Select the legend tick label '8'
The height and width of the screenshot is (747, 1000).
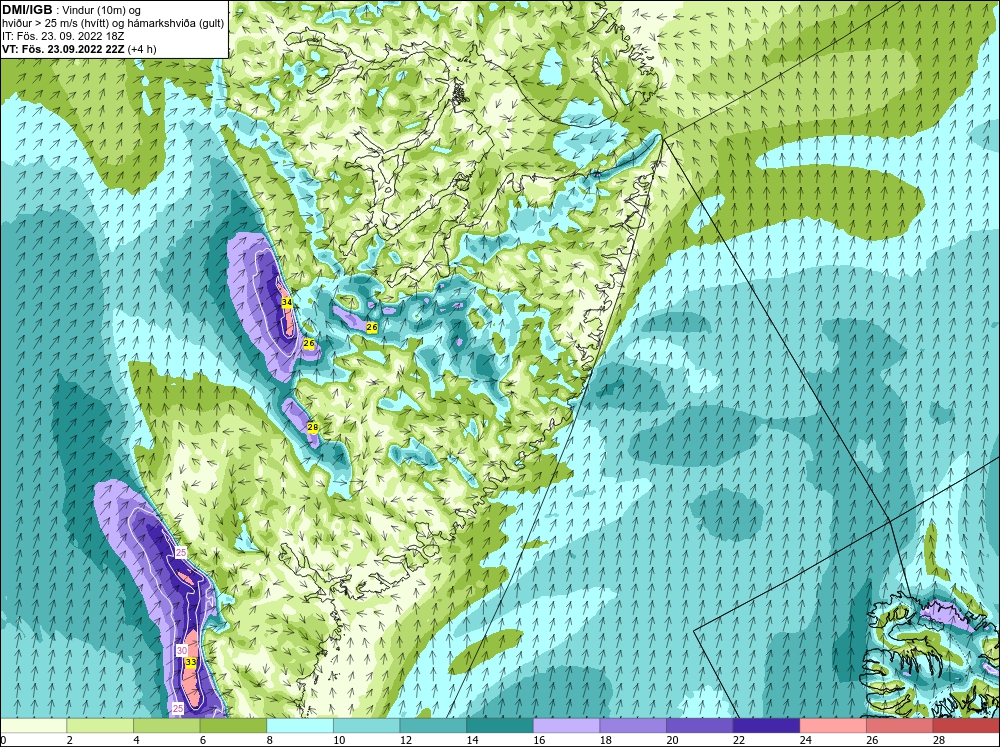pyautogui.click(x=270, y=740)
